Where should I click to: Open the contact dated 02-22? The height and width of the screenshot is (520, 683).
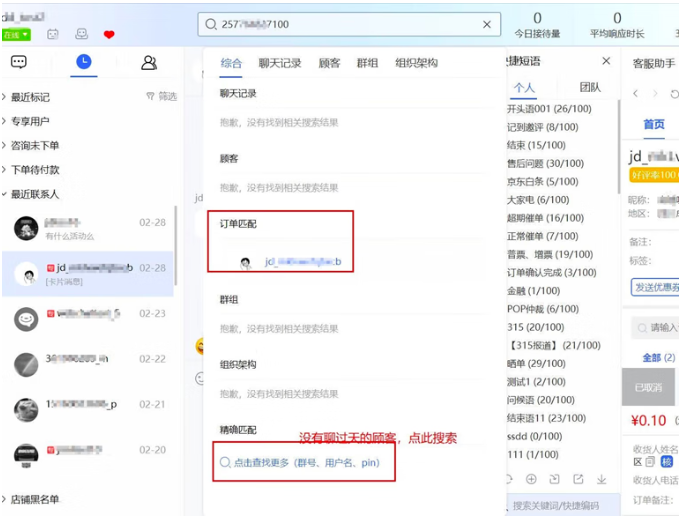(88, 365)
